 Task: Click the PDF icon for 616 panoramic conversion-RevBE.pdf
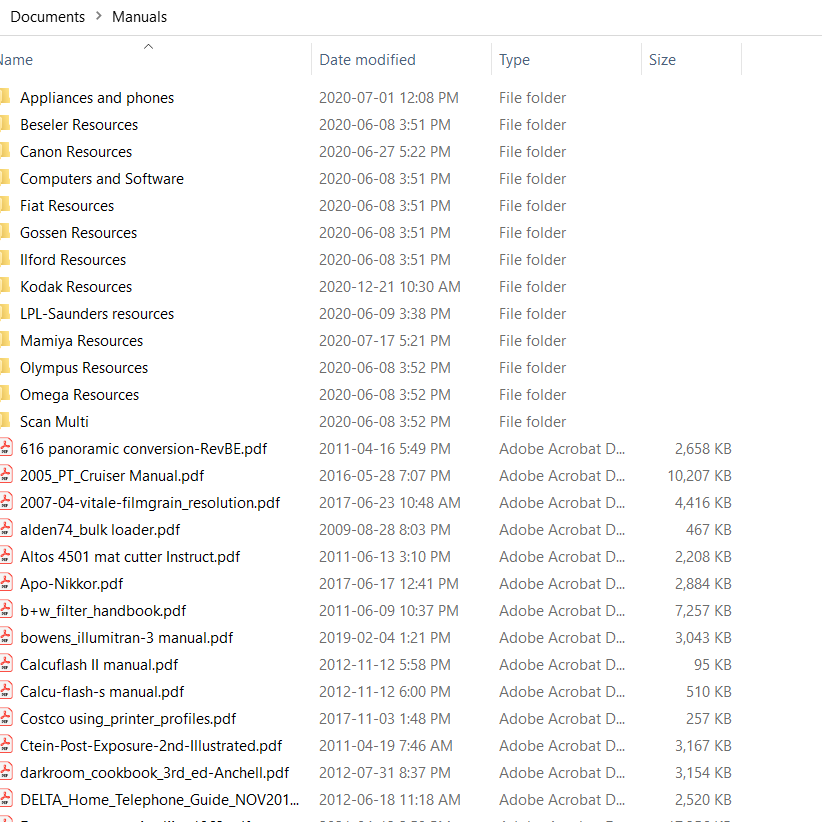(6, 448)
